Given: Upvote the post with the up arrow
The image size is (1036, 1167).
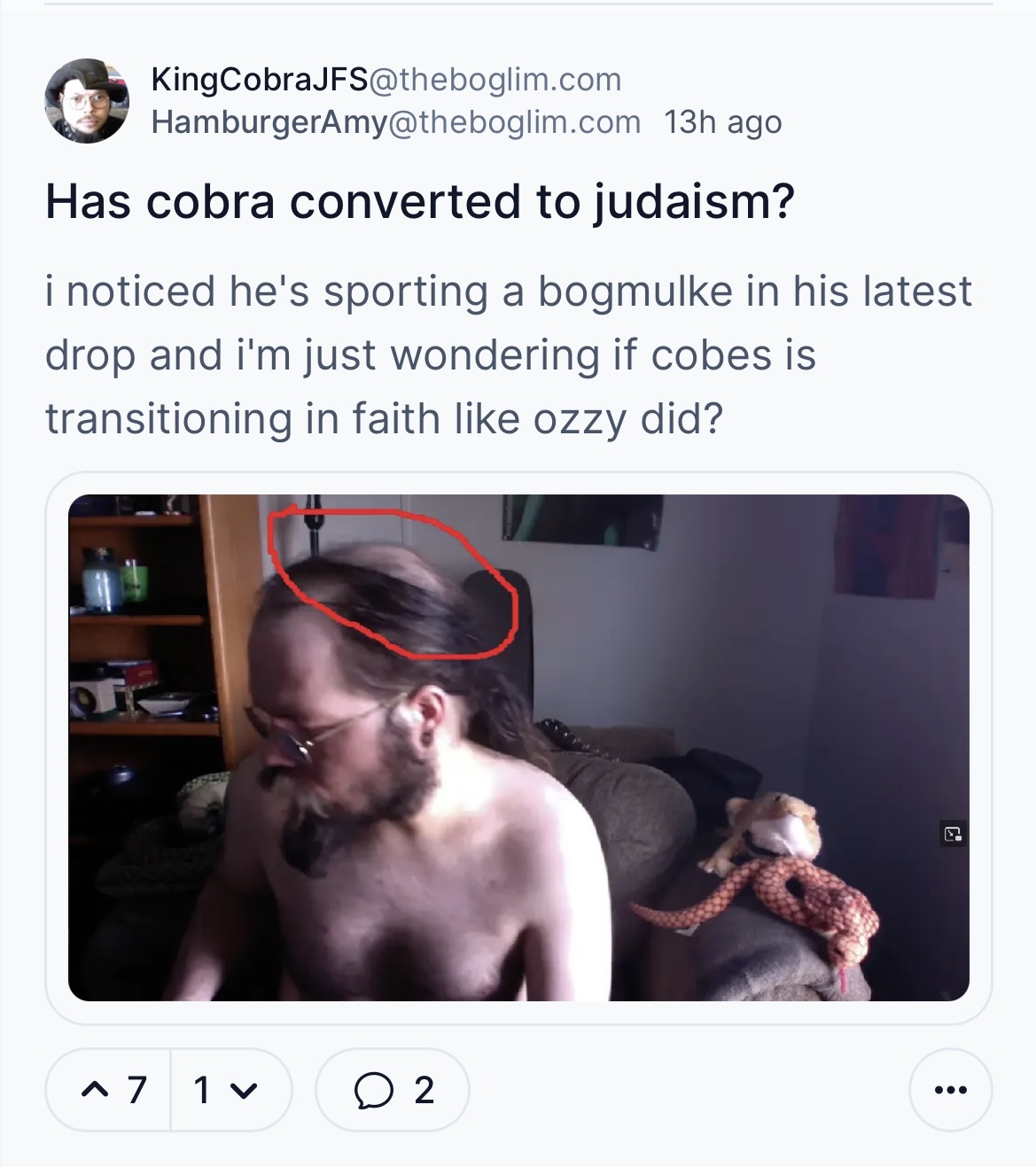Looking at the screenshot, I should pos(94,1091).
